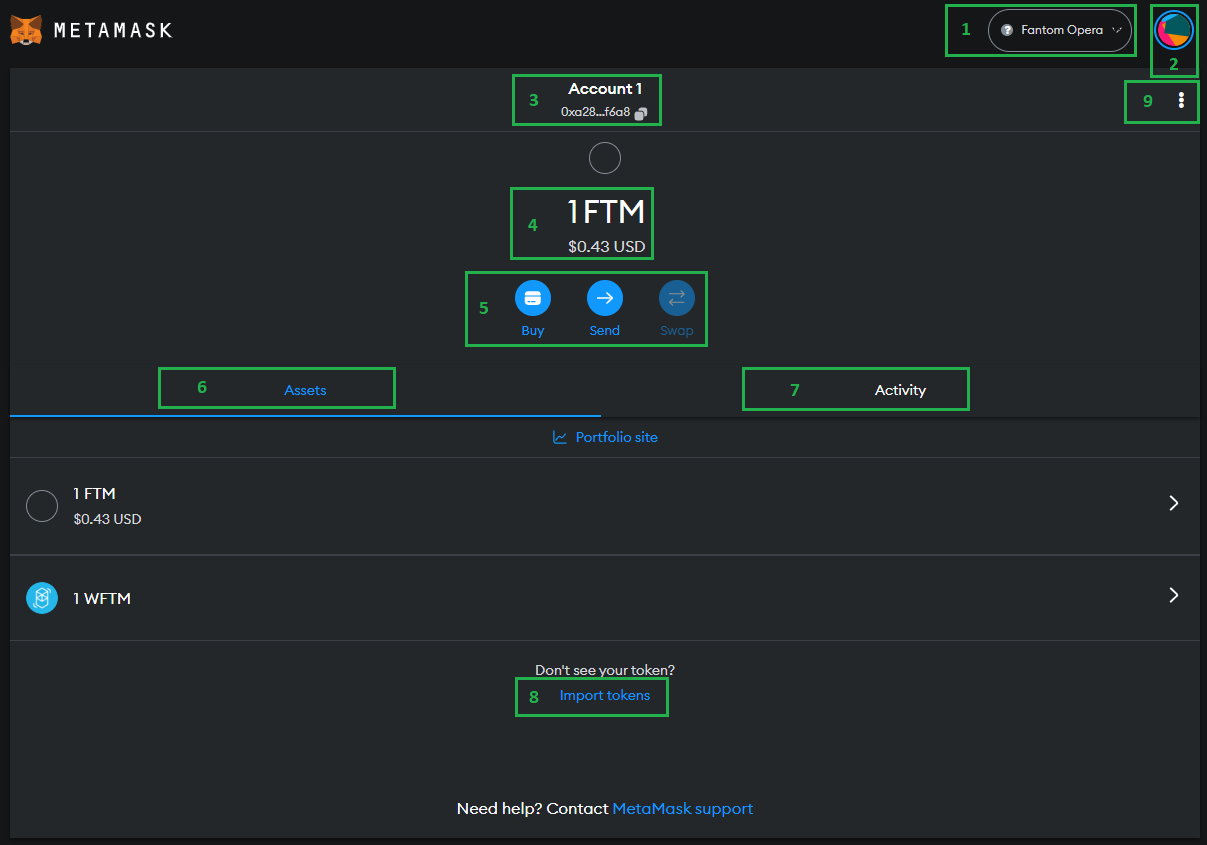Screen dimensions: 1207x845
Task: Open the Fantom Opera network dropdown
Action: point(1061,30)
